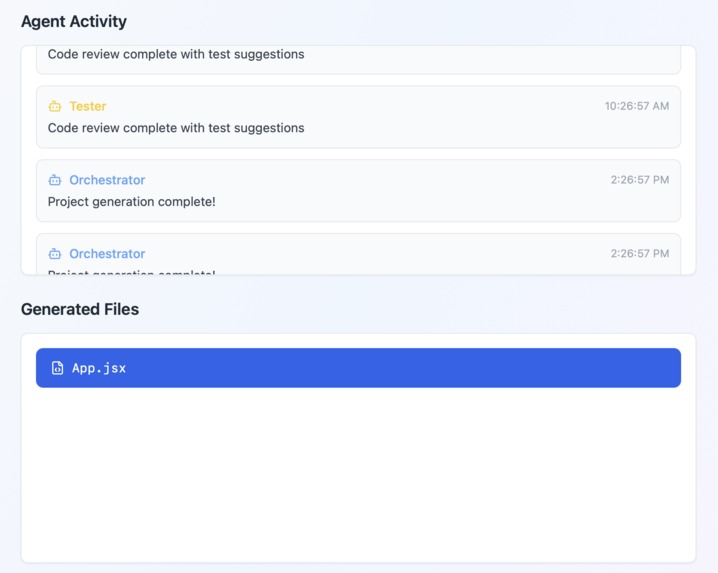Click the 10:26:57 AM timestamp
Screen dimensions: 718x573
[636, 106]
